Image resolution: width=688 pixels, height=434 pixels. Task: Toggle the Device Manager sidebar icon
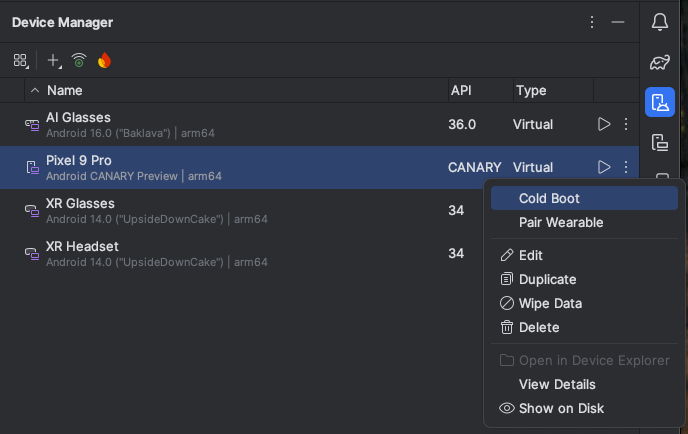pos(659,102)
